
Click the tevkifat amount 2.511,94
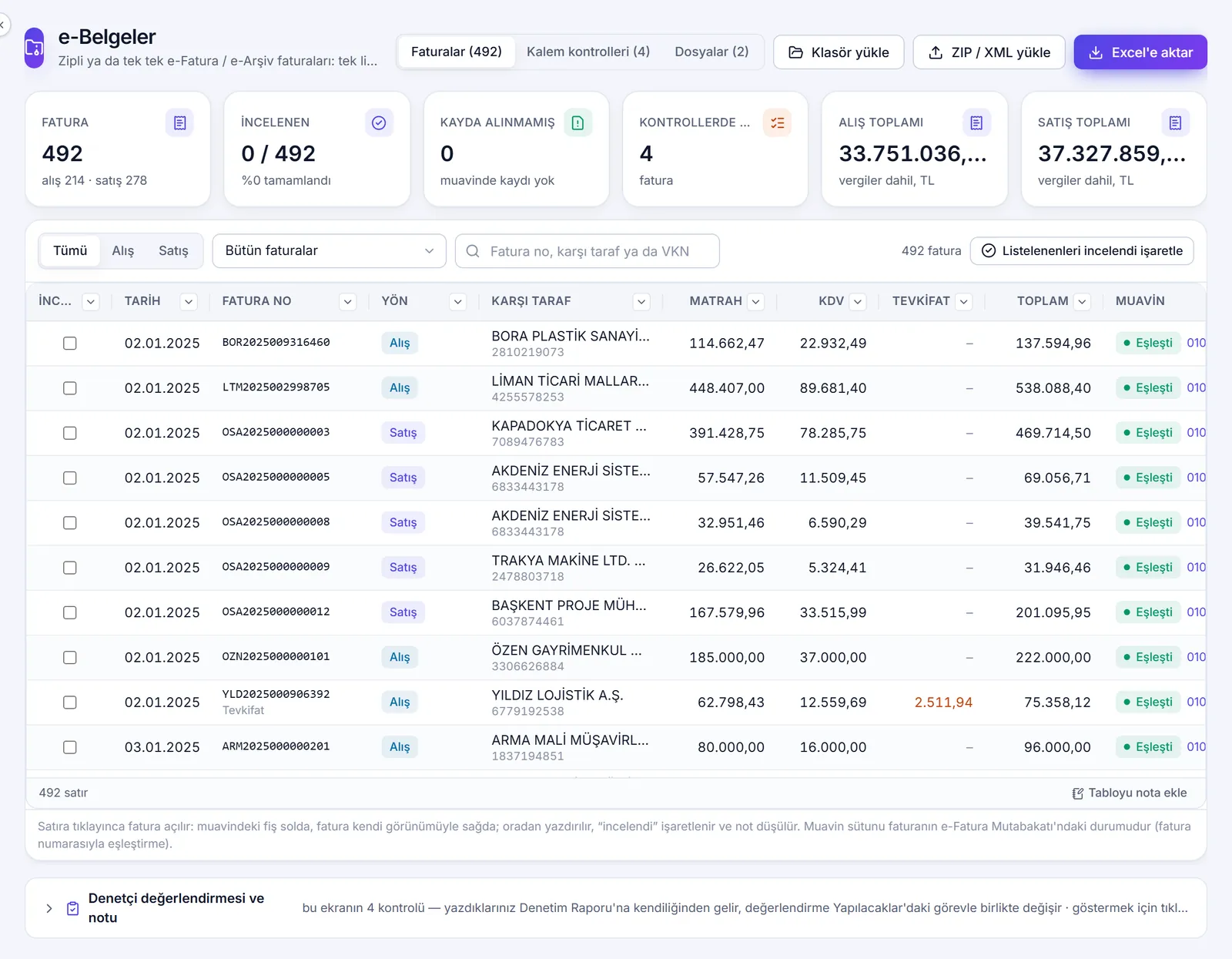(x=943, y=702)
